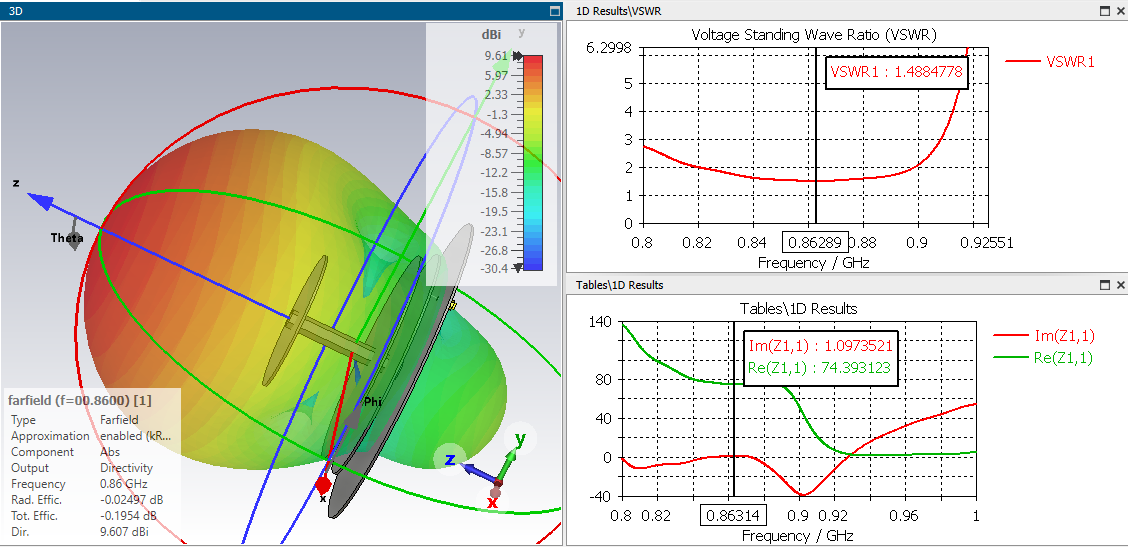Click the Output Directivity value
Viewport: 1128px width, 547px height.
[x=125, y=468]
